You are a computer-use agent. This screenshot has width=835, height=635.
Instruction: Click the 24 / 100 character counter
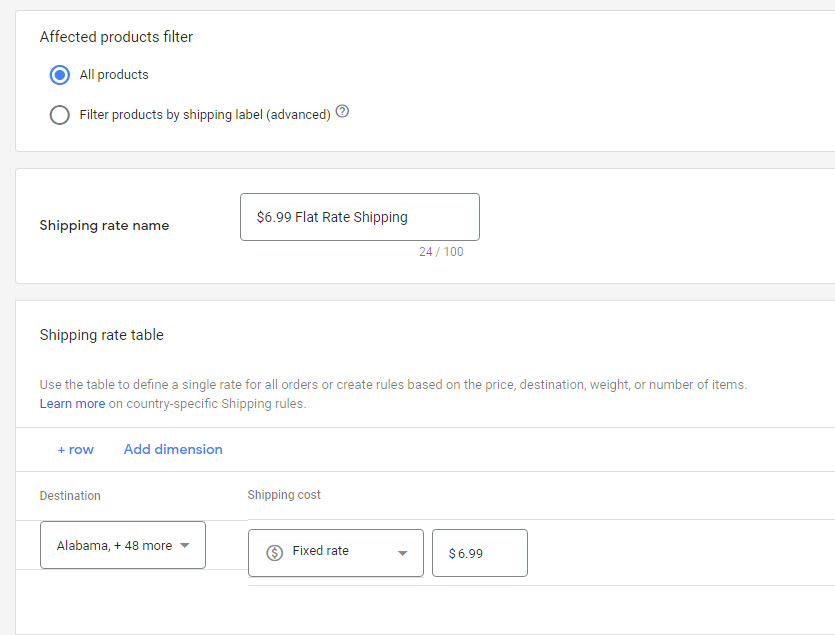441,252
